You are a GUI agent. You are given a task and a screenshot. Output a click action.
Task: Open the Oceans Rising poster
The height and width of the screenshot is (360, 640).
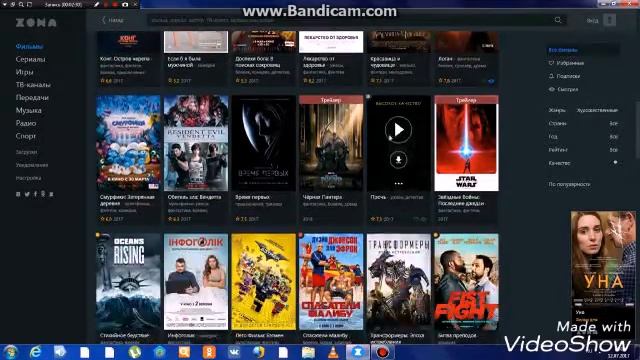tap(129, 282)
